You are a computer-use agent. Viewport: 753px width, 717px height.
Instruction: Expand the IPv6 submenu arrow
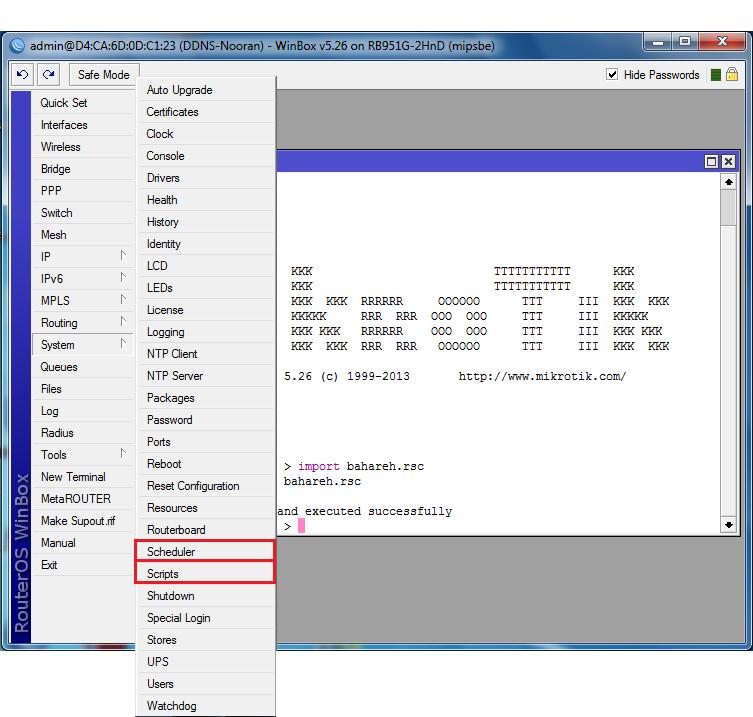pos(123,278)
